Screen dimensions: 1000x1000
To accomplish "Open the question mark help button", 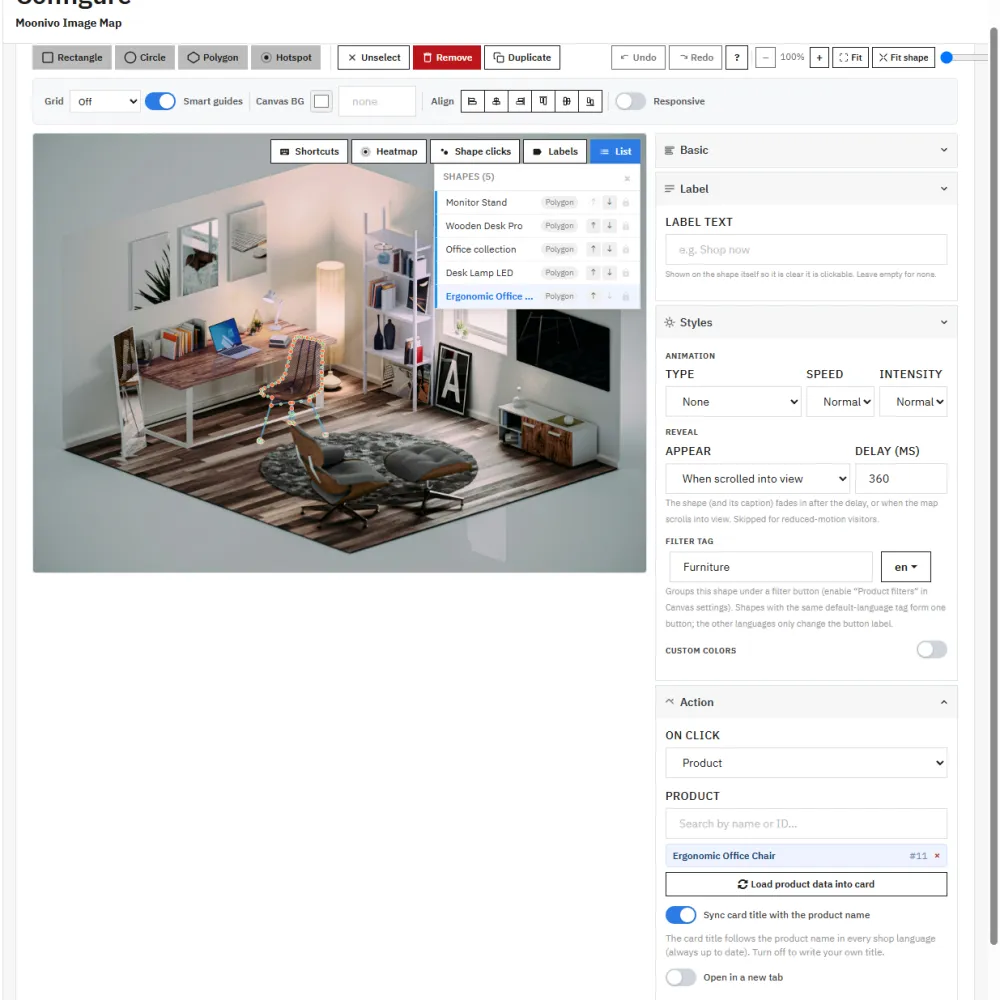I will 737,57.
